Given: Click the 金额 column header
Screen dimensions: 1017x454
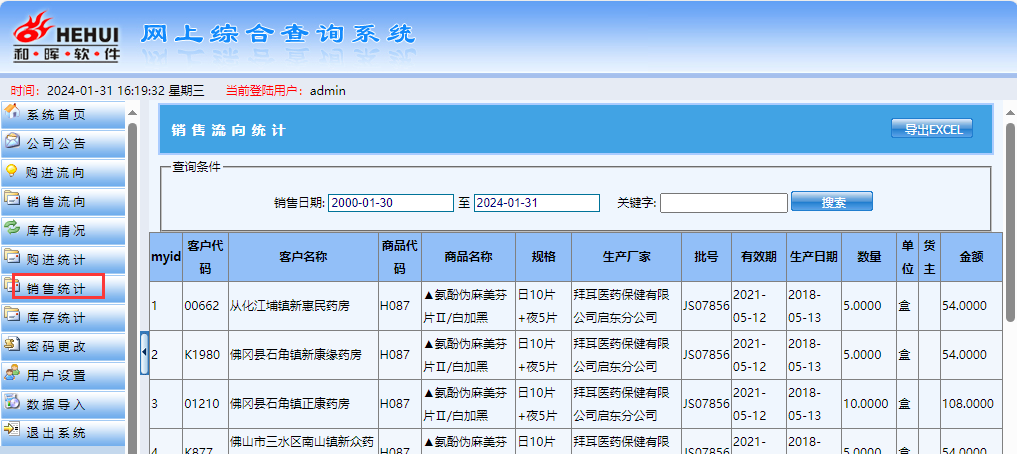Looking at the screenshot, I should pyautogui.click(x=971, y=257).
